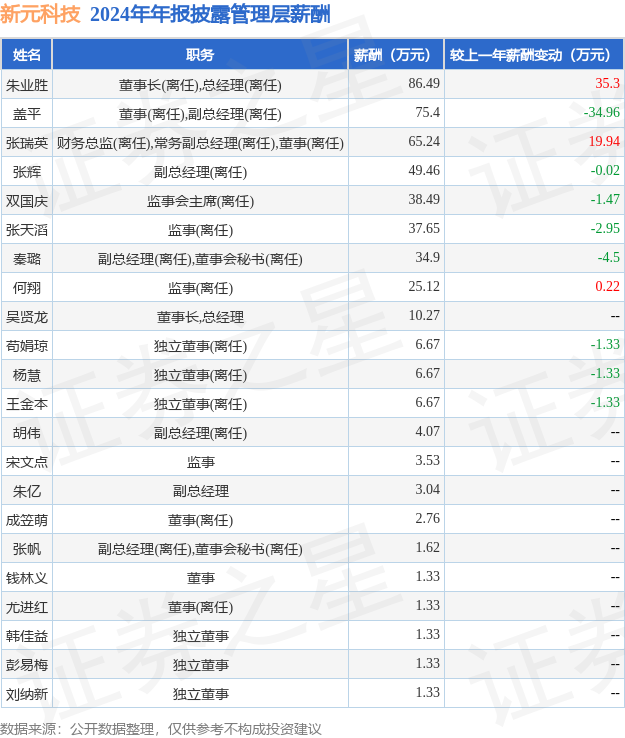Viewport: 625px width, 738px height.
Task: Select the name 朱亿
Action: tap(27, 491)
